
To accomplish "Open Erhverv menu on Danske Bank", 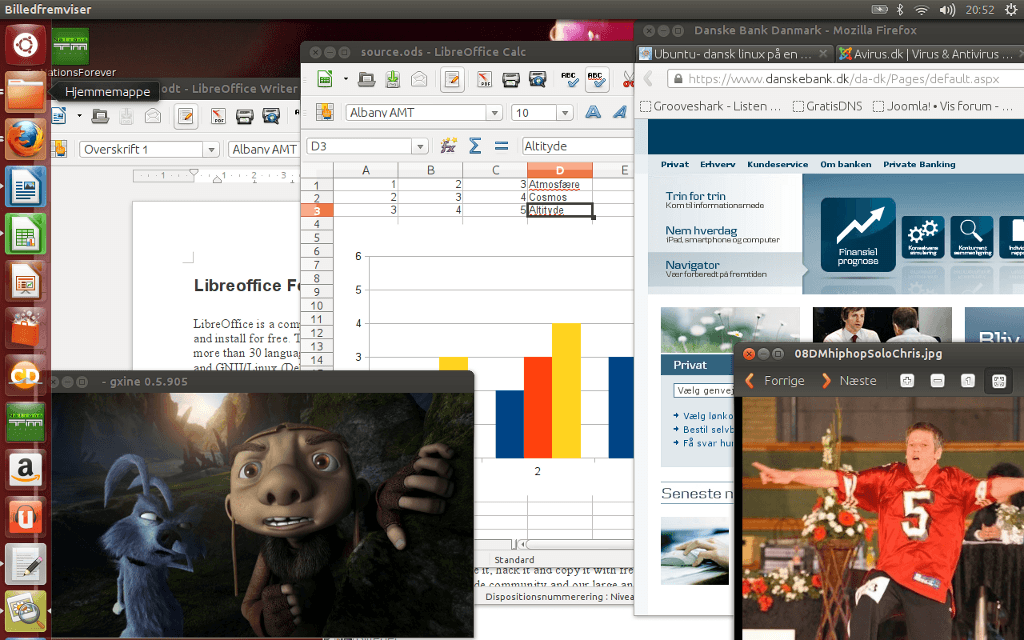I will (718, 165).
